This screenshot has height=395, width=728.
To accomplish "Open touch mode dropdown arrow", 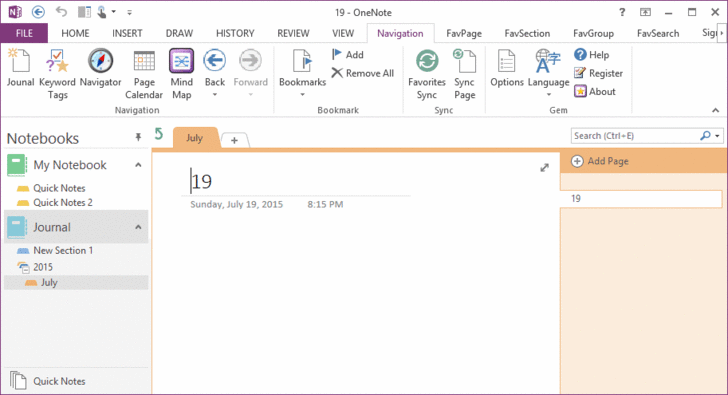I will pyautogui.click(x=113, y=12).
